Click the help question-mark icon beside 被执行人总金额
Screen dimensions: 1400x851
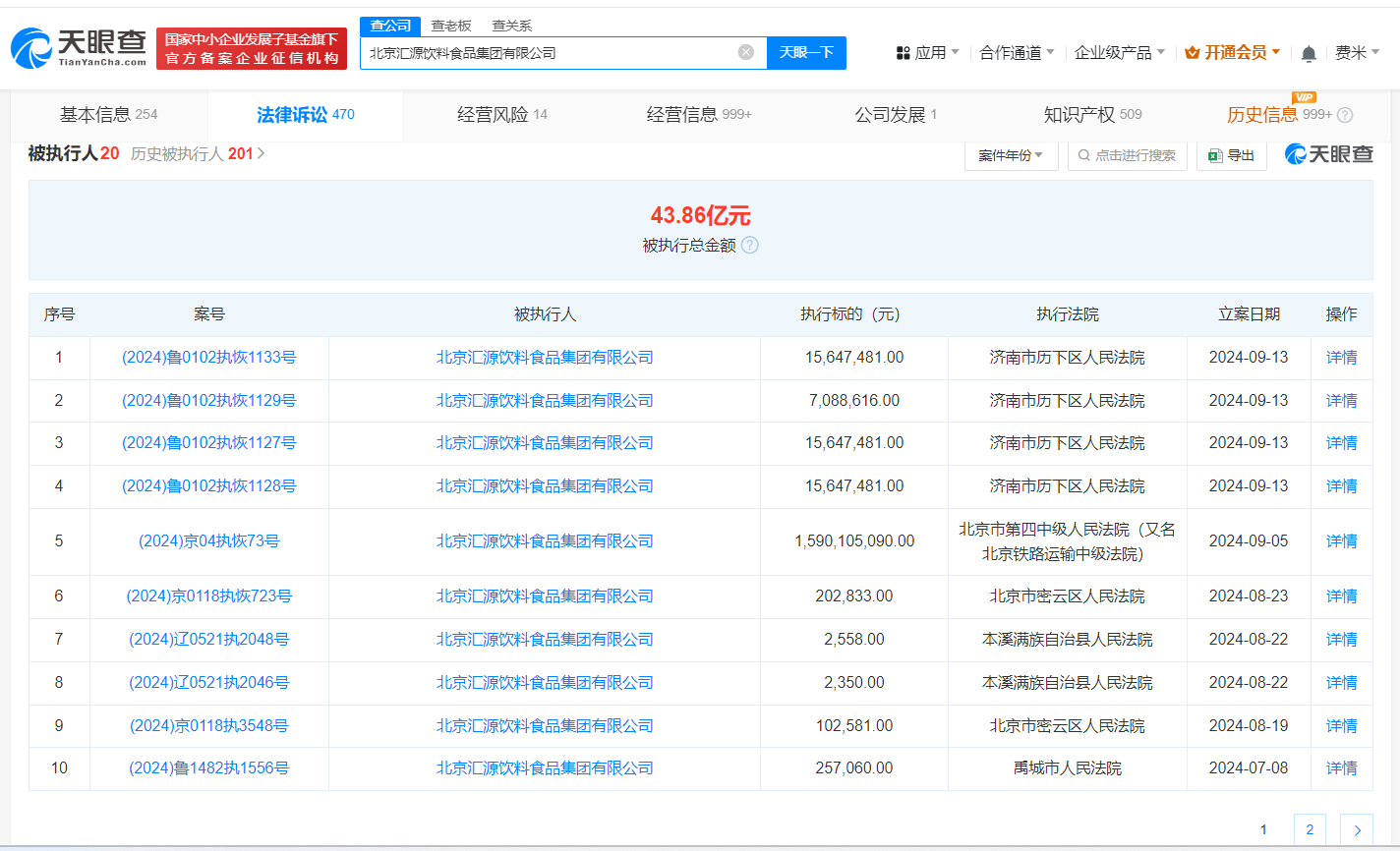(748, 247)
